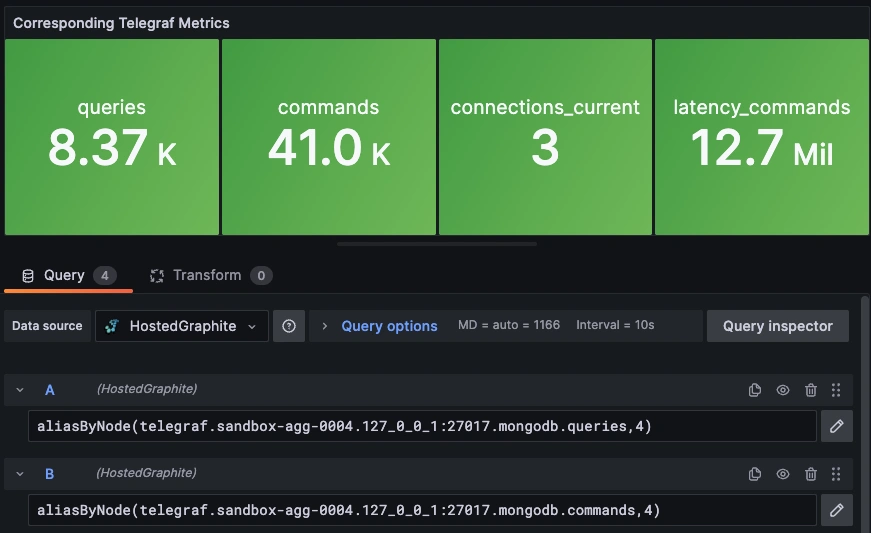Click the Interval = 10s text
871x533 pixels.
615,325
